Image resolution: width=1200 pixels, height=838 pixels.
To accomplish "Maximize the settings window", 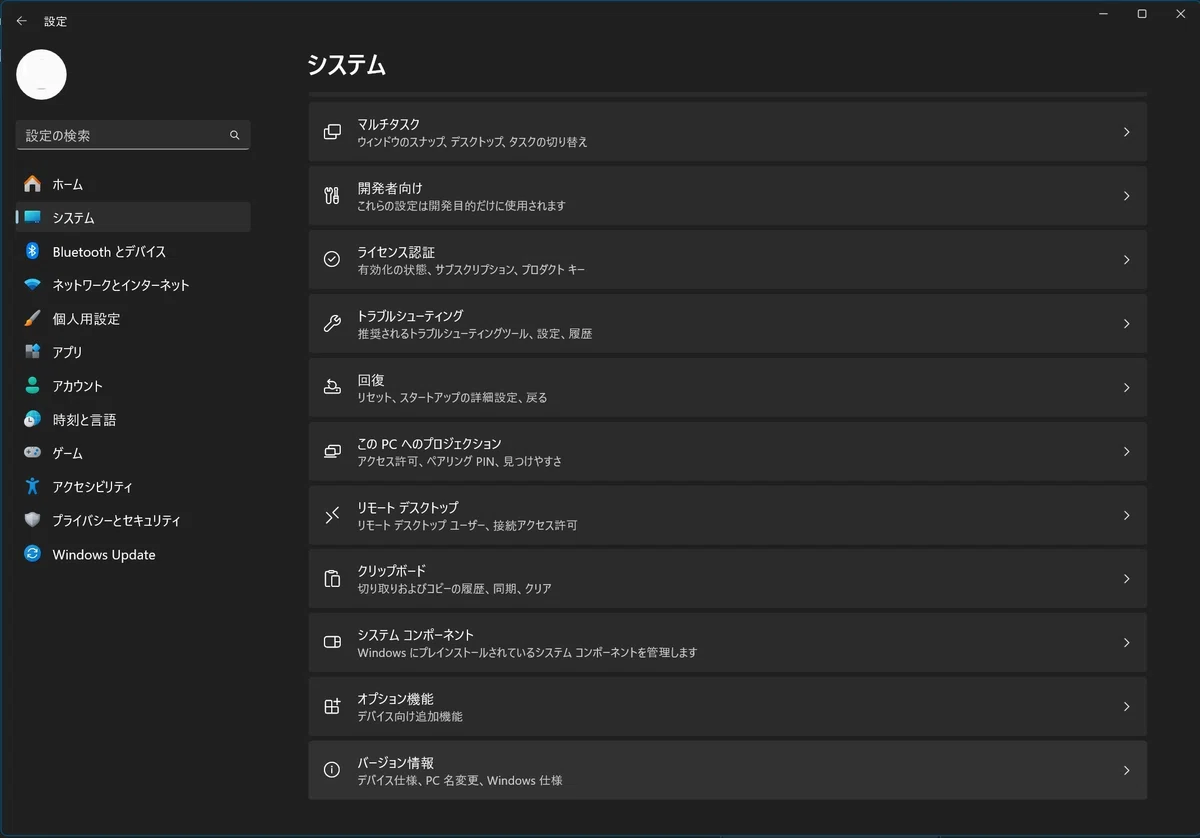I will [1142, 14].
